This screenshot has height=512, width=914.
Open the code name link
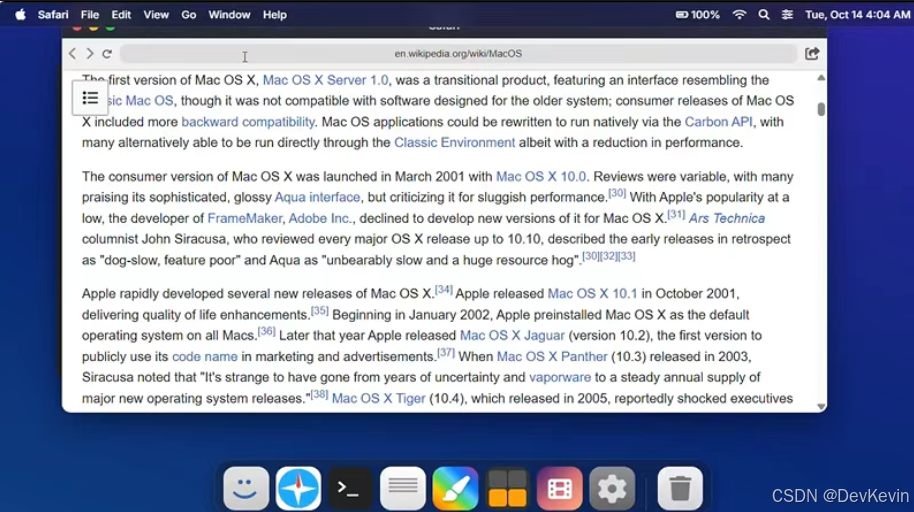click(x=205, y=357)
